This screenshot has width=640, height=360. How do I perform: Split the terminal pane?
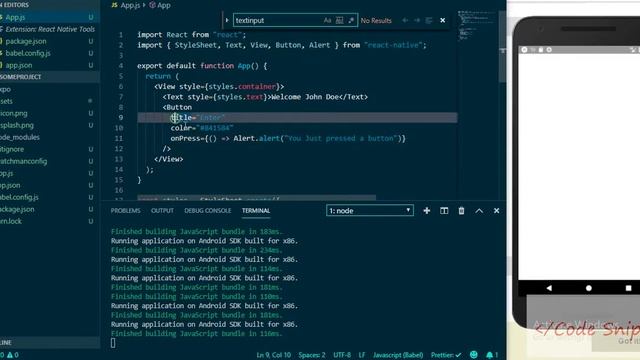point(444,211)
